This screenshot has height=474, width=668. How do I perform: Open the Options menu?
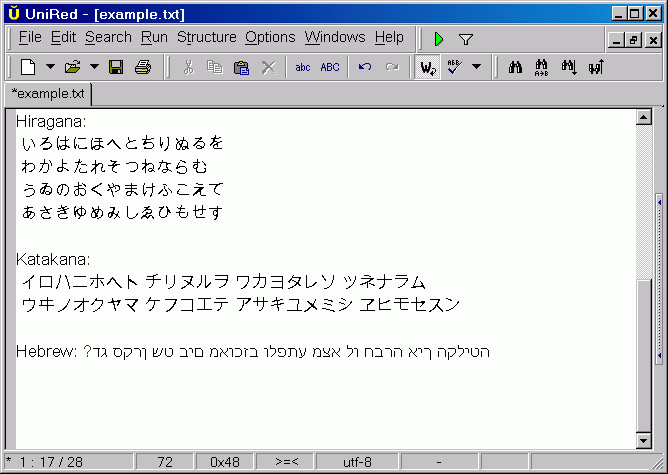[x=270, y=37]
